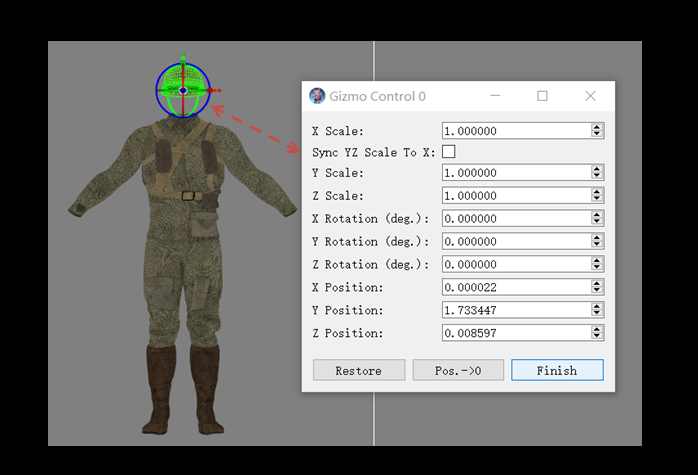Click the Z Scale spinner arrows
Image resolution: width=698 pixels, height=475 pixels.
point(597,195)
